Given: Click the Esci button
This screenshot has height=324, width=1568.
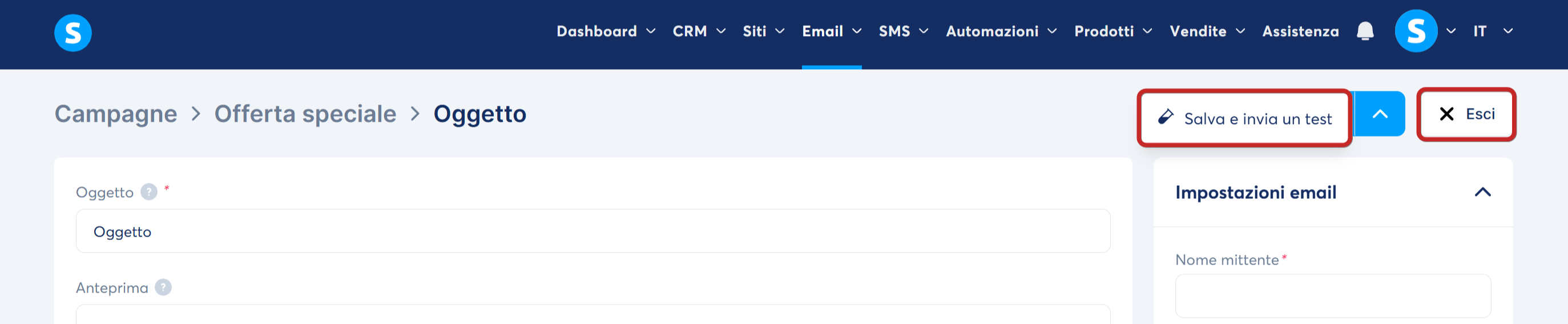Looking at the screenshot, I should (x=1466, y=114).
